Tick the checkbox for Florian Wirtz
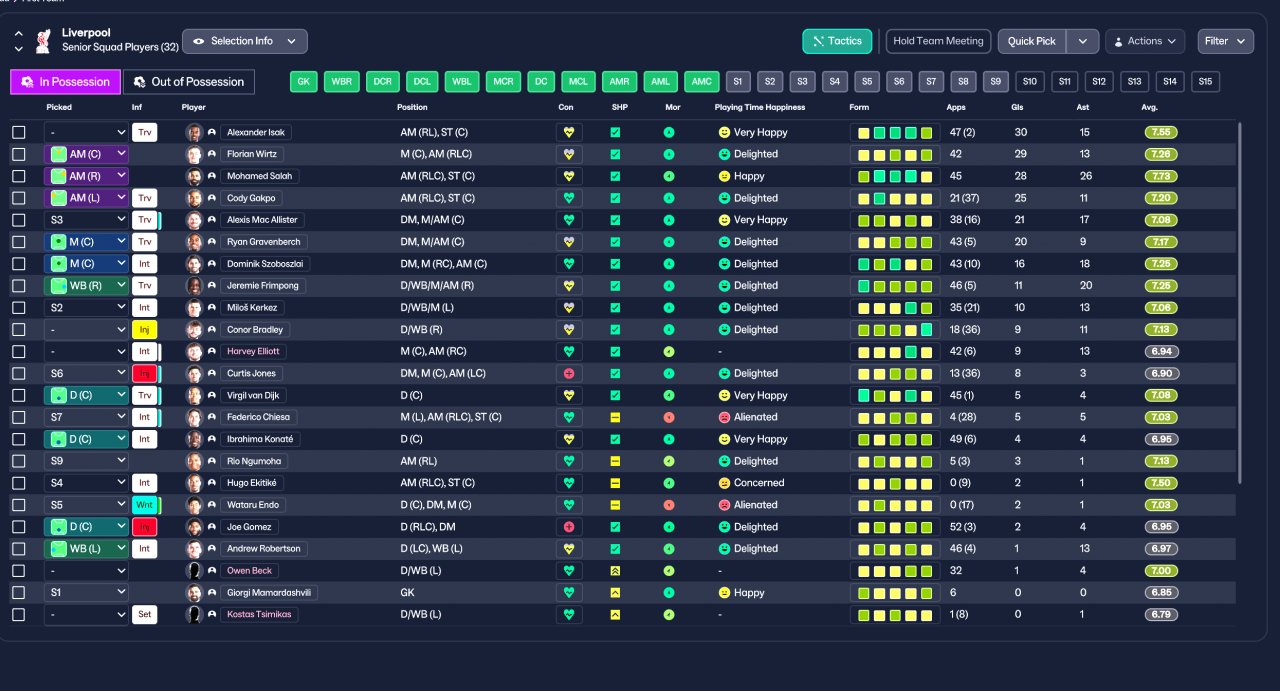 pyautogui.click(x=18, y=154)
